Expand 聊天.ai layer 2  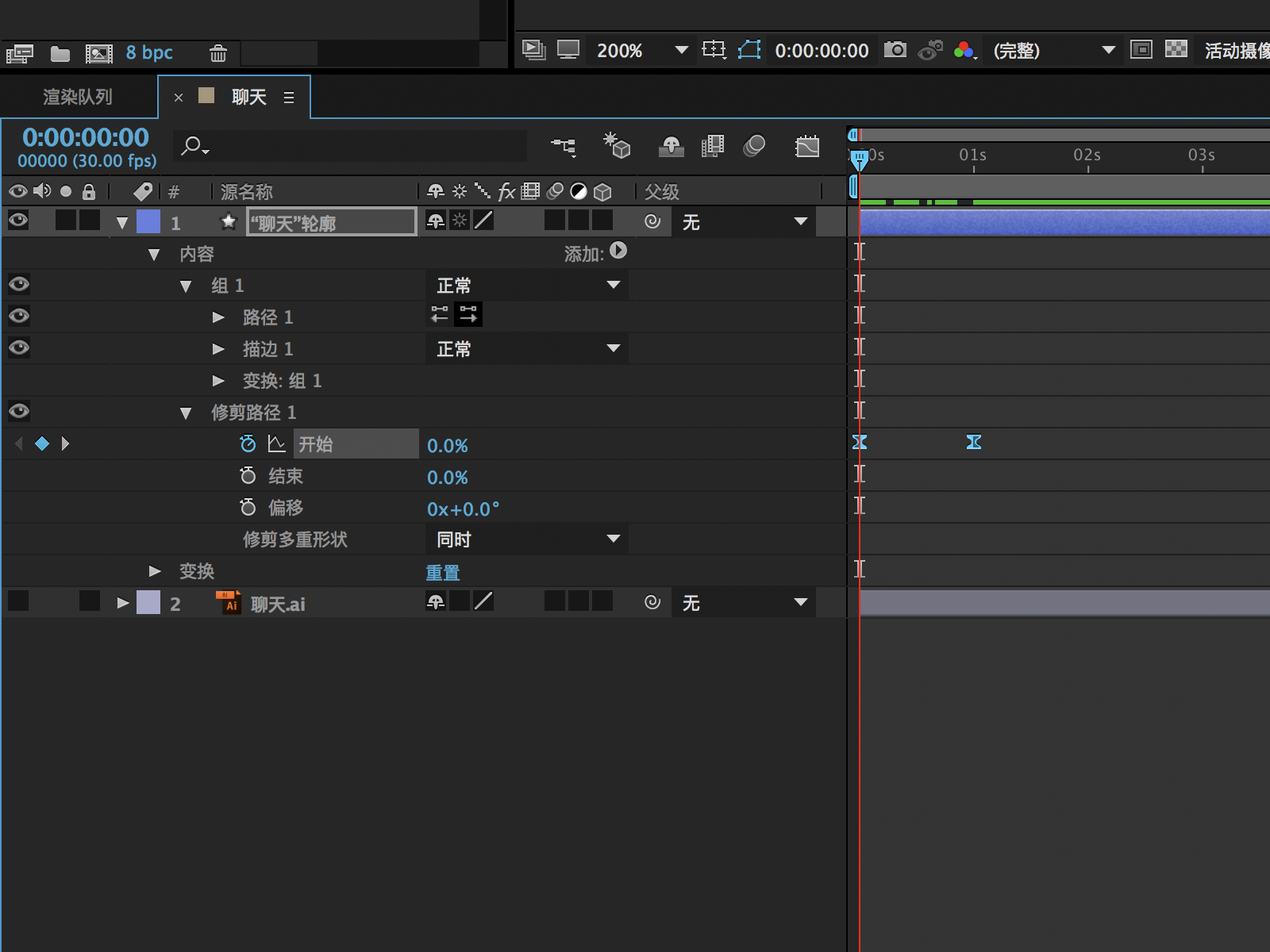[122, 603]
